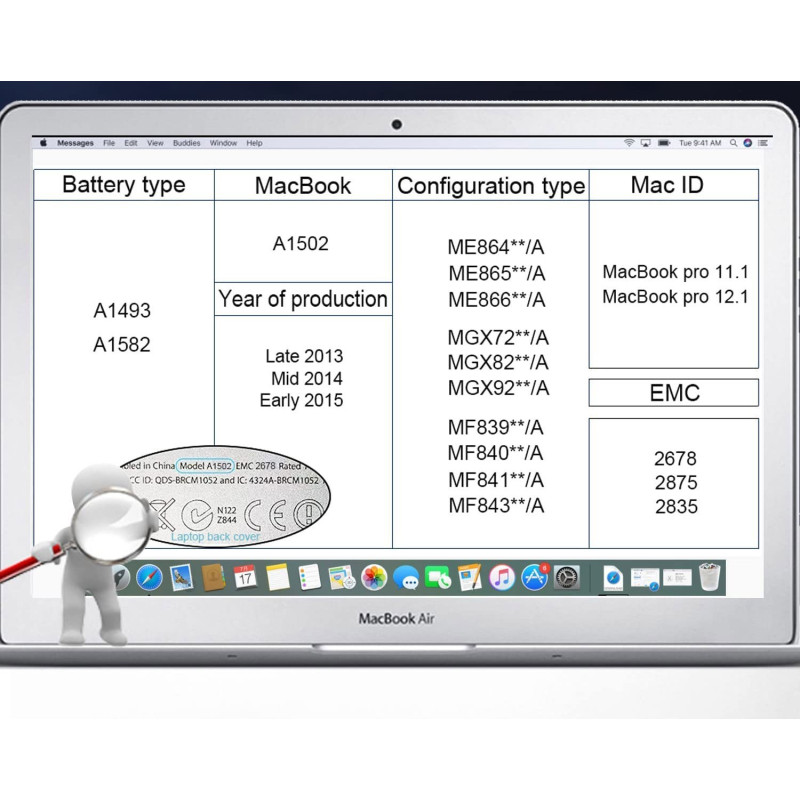Select 'MacBook pro 11.1' text
Screen dimensions: 800x800
click(x=676, y=272)
